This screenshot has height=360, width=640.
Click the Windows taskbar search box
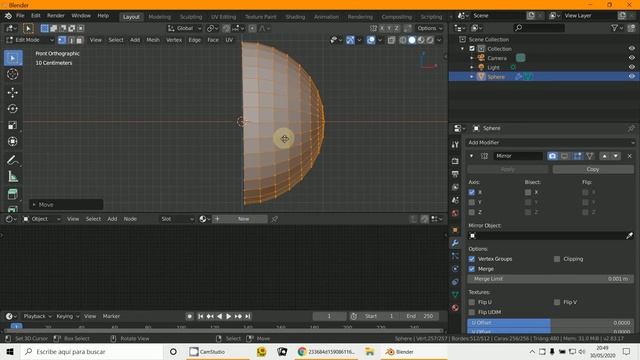92,351
